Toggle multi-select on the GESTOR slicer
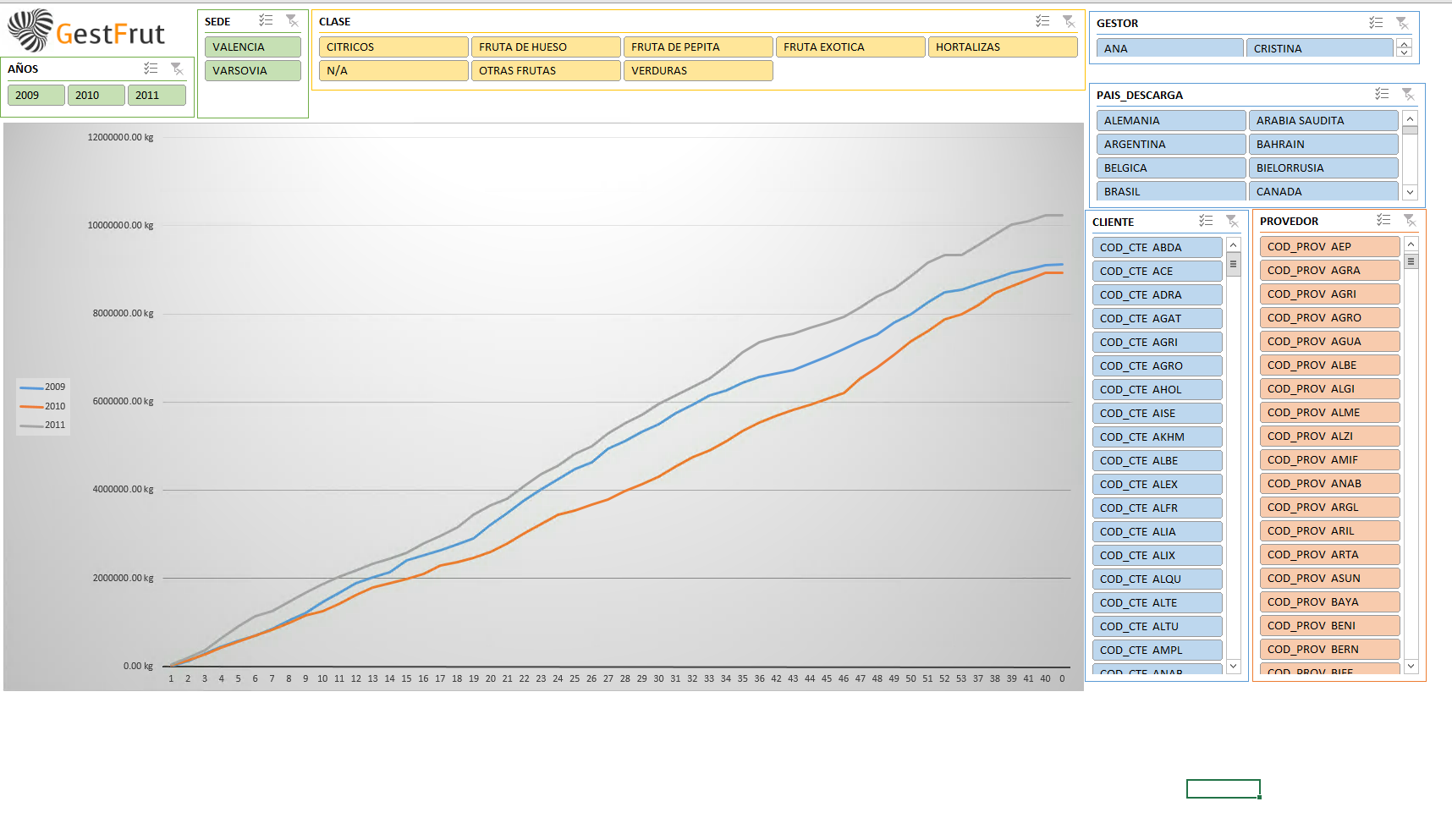This screenshot has height=840, width=1452. 1376,23
